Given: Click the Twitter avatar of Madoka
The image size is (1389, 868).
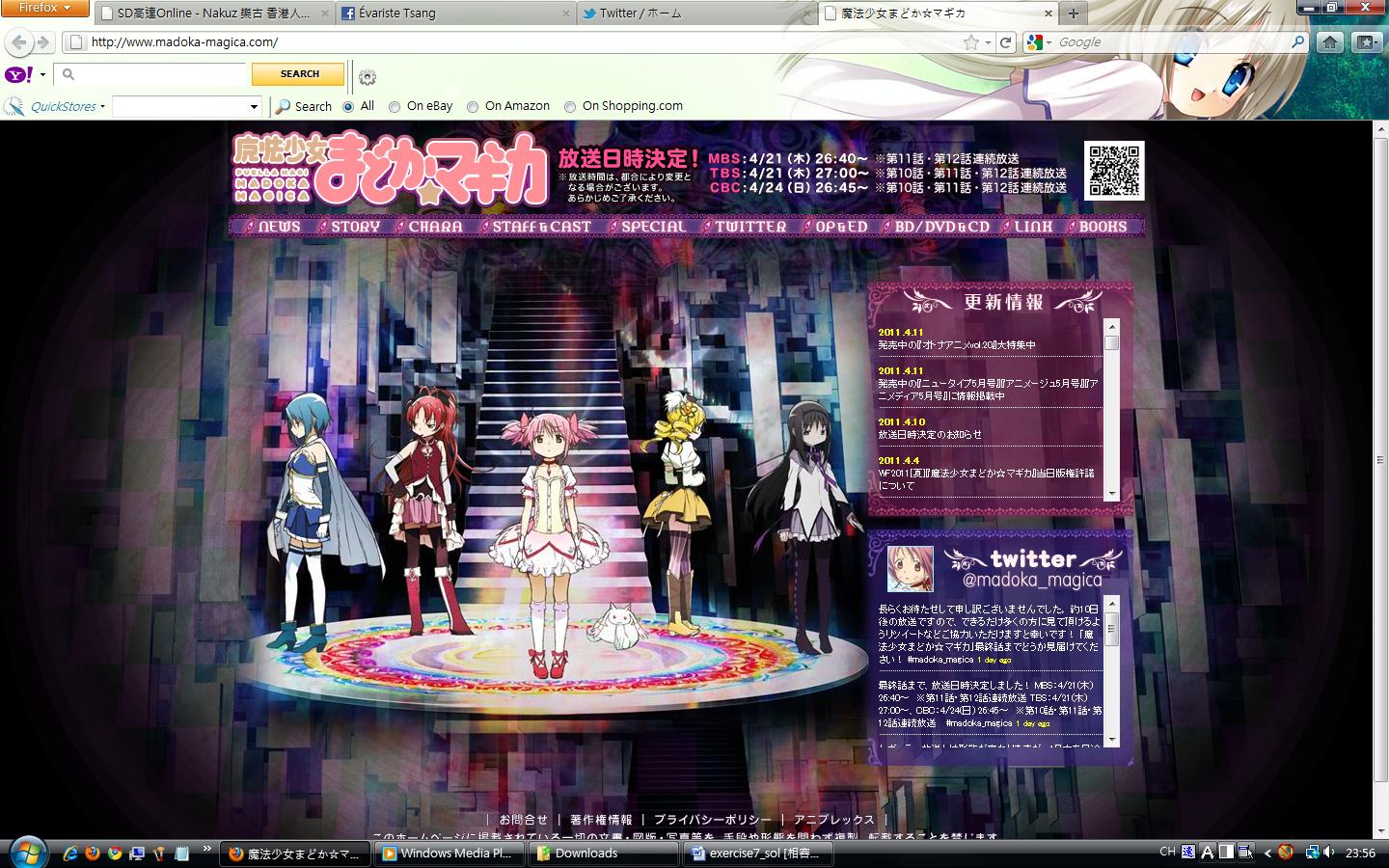Looking at the screenshot, I should [x=911, y=568].
